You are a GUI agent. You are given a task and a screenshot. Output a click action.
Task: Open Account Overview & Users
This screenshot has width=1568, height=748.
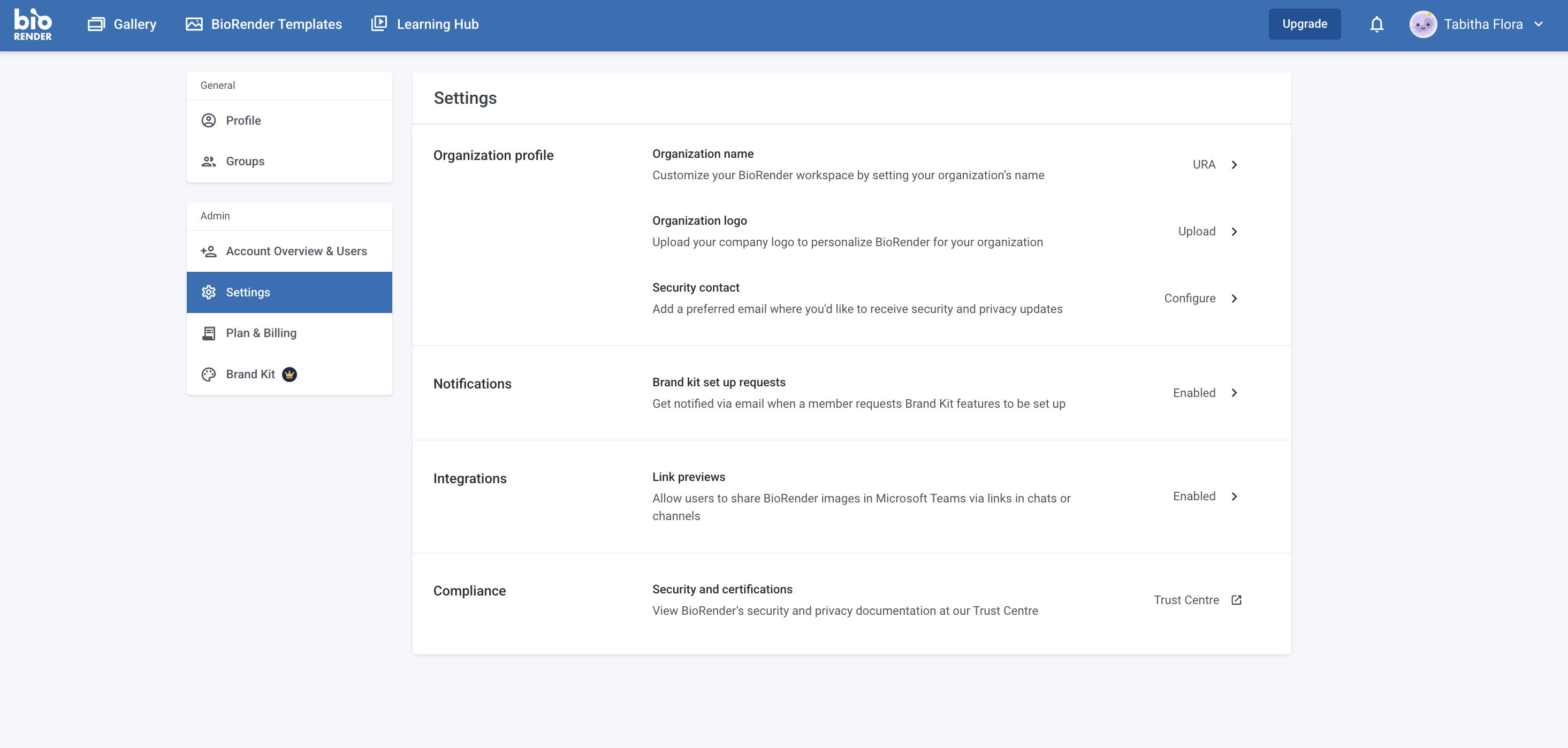point(289,251)
